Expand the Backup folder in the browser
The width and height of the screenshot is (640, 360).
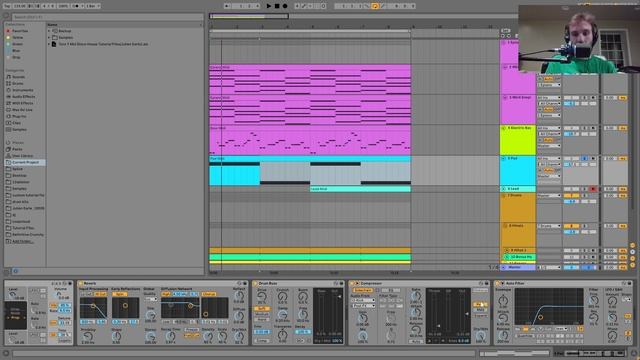(x=49, y=31)
